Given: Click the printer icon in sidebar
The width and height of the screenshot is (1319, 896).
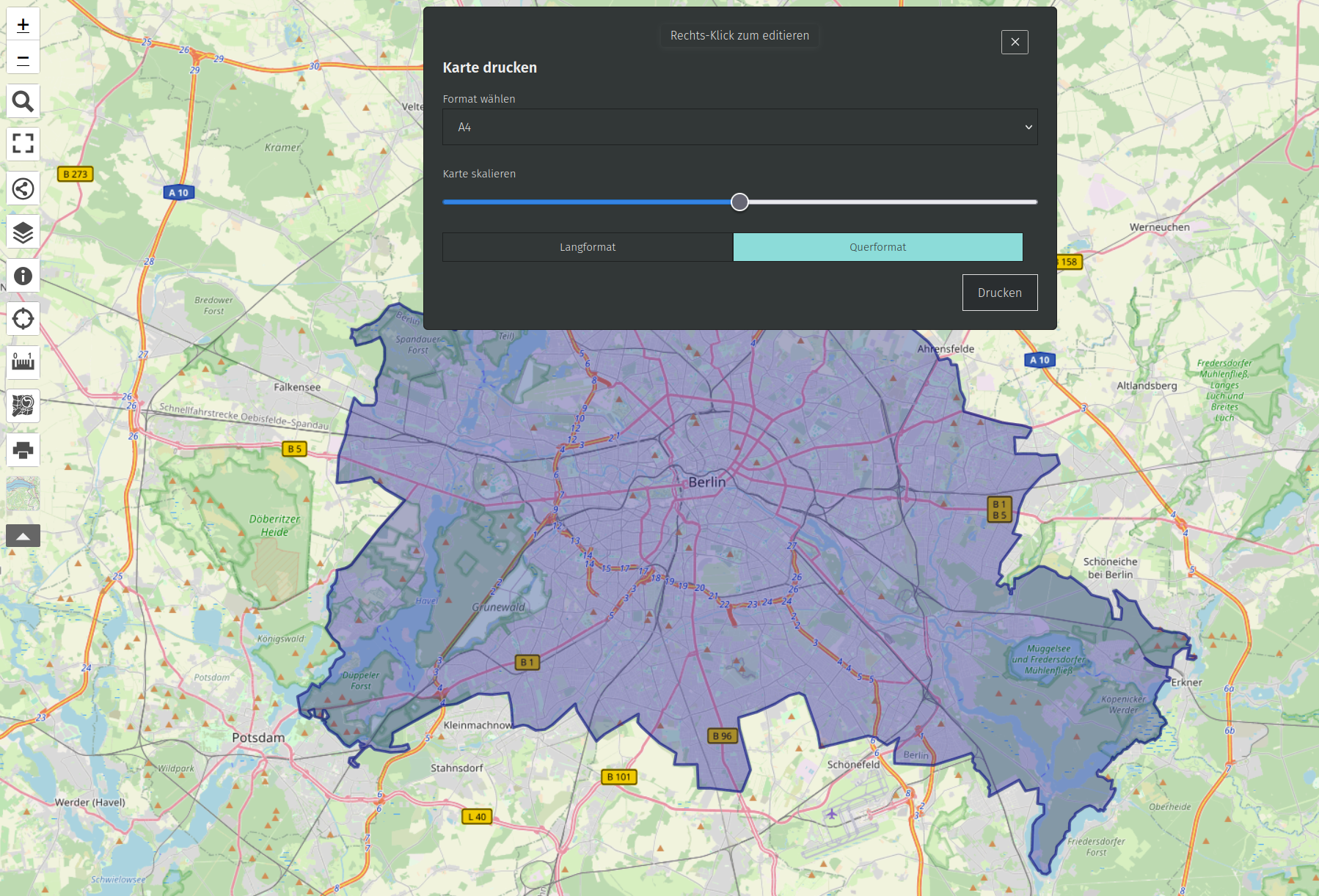Looking at the screenshot, I should [x=23, y=449].
